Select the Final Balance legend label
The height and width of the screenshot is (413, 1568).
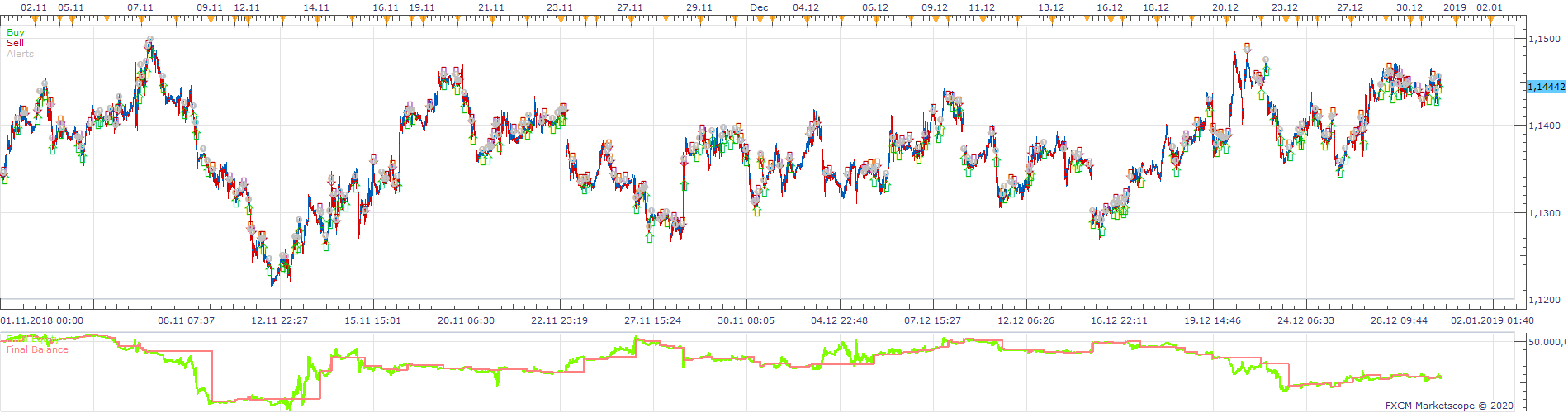[x=38, y=349]
